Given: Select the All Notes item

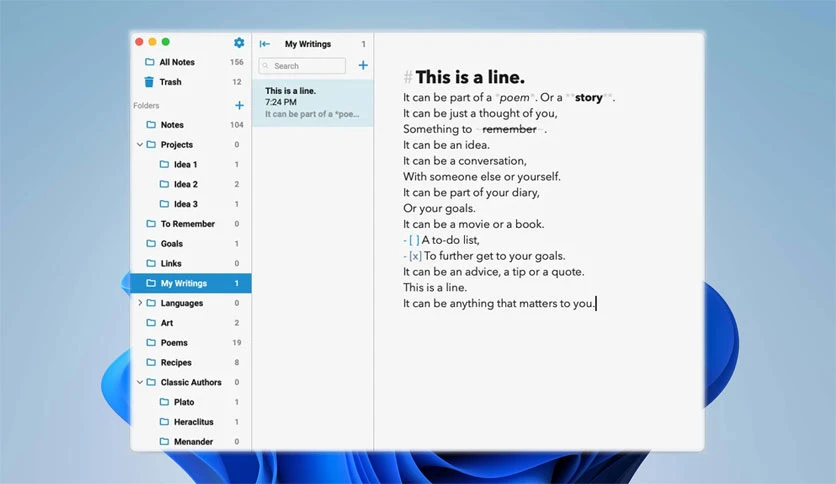Looking at the screenshot, I should (x=191, y=62).
